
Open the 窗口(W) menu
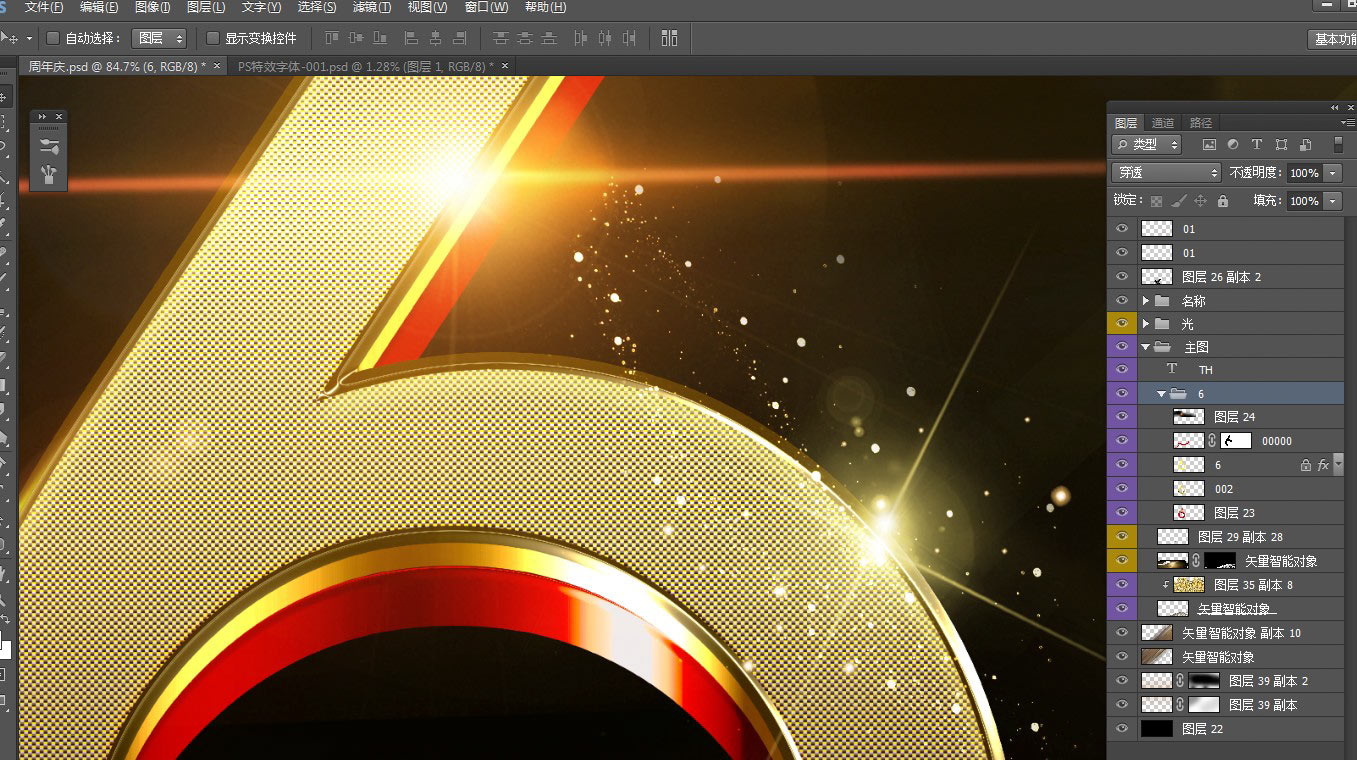tap(486, 7)
